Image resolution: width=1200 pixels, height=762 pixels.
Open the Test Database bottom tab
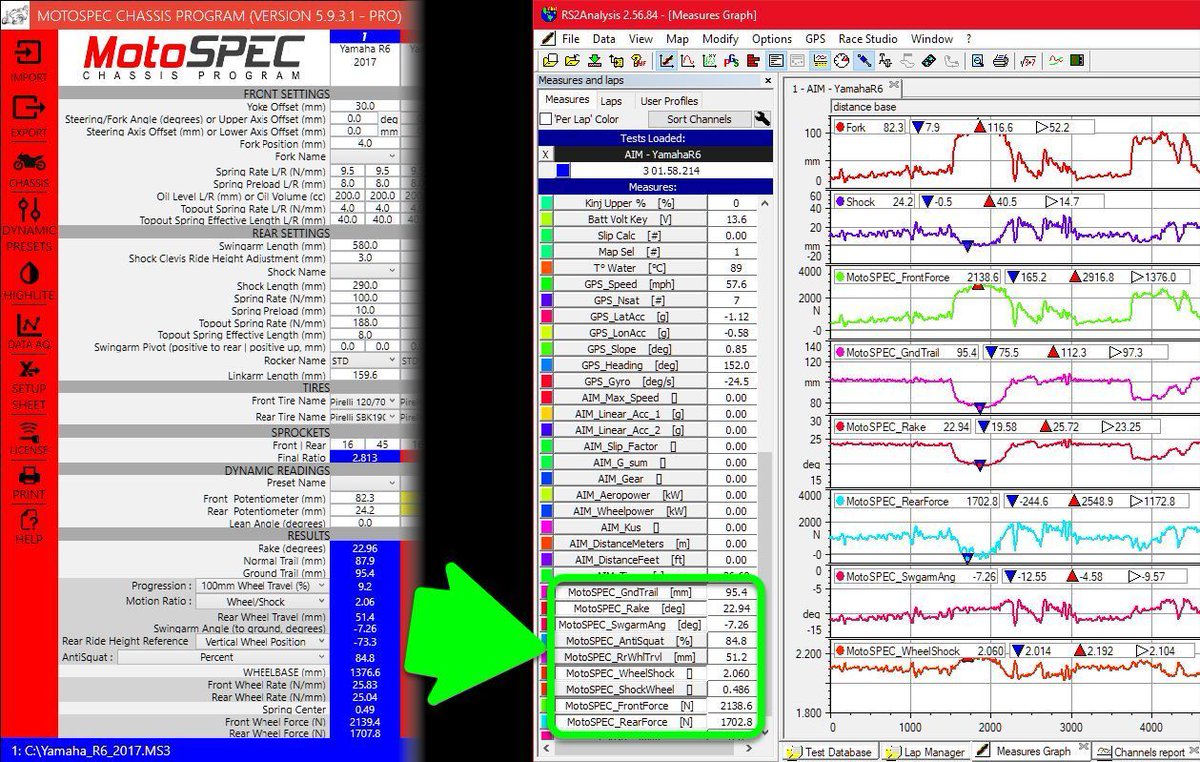(830, 752)
